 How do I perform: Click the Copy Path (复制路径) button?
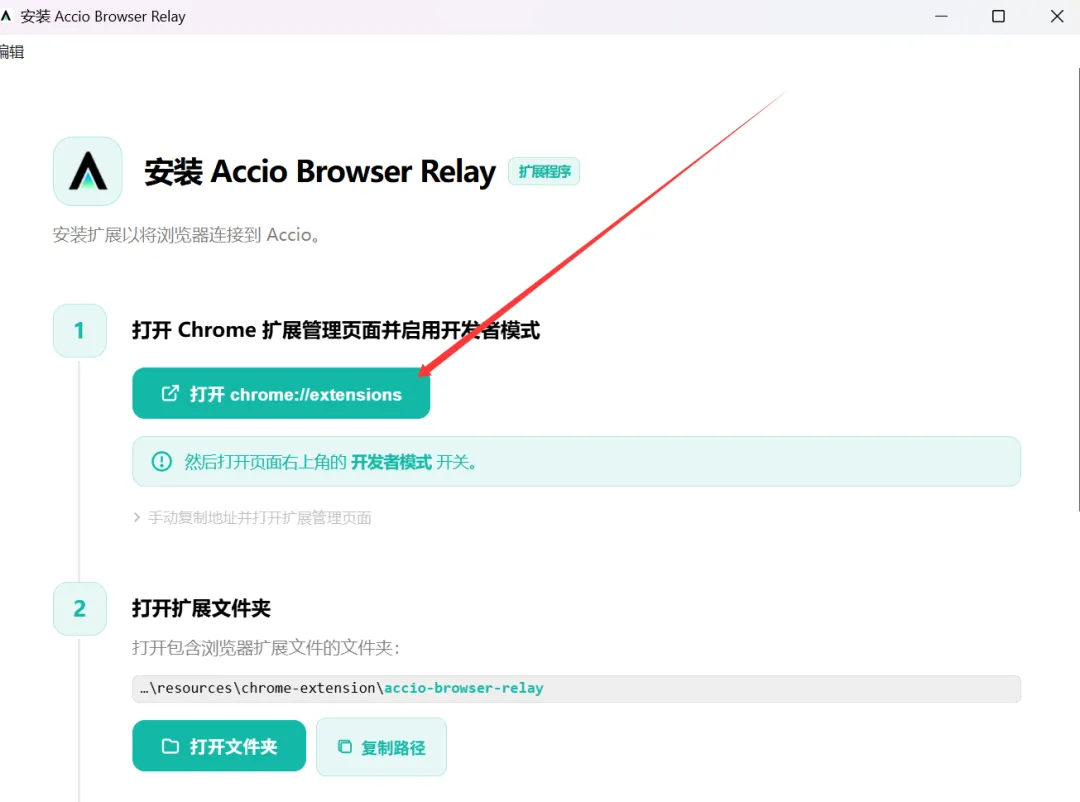382,747
